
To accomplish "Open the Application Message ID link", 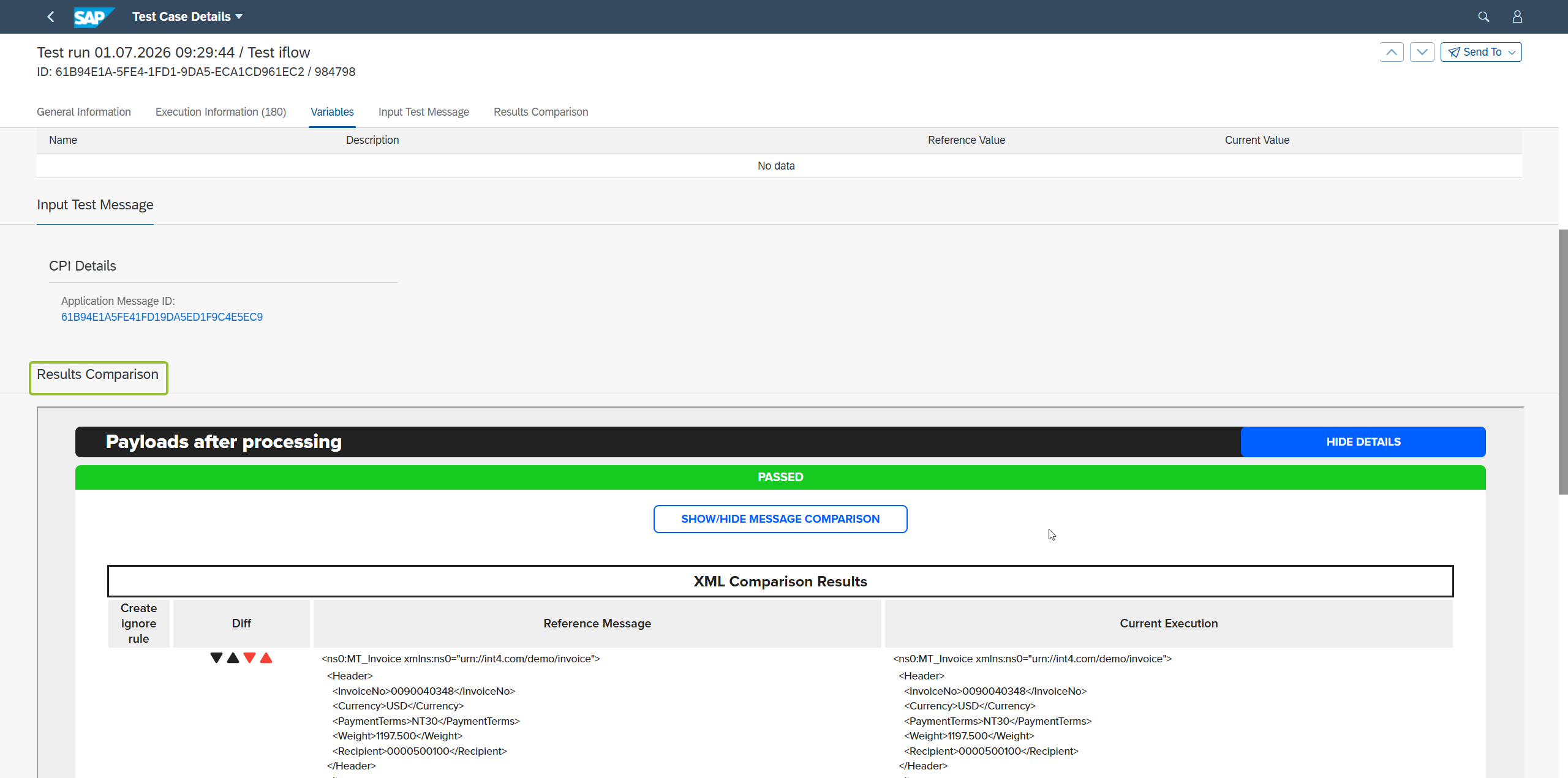I will [162, 317].
